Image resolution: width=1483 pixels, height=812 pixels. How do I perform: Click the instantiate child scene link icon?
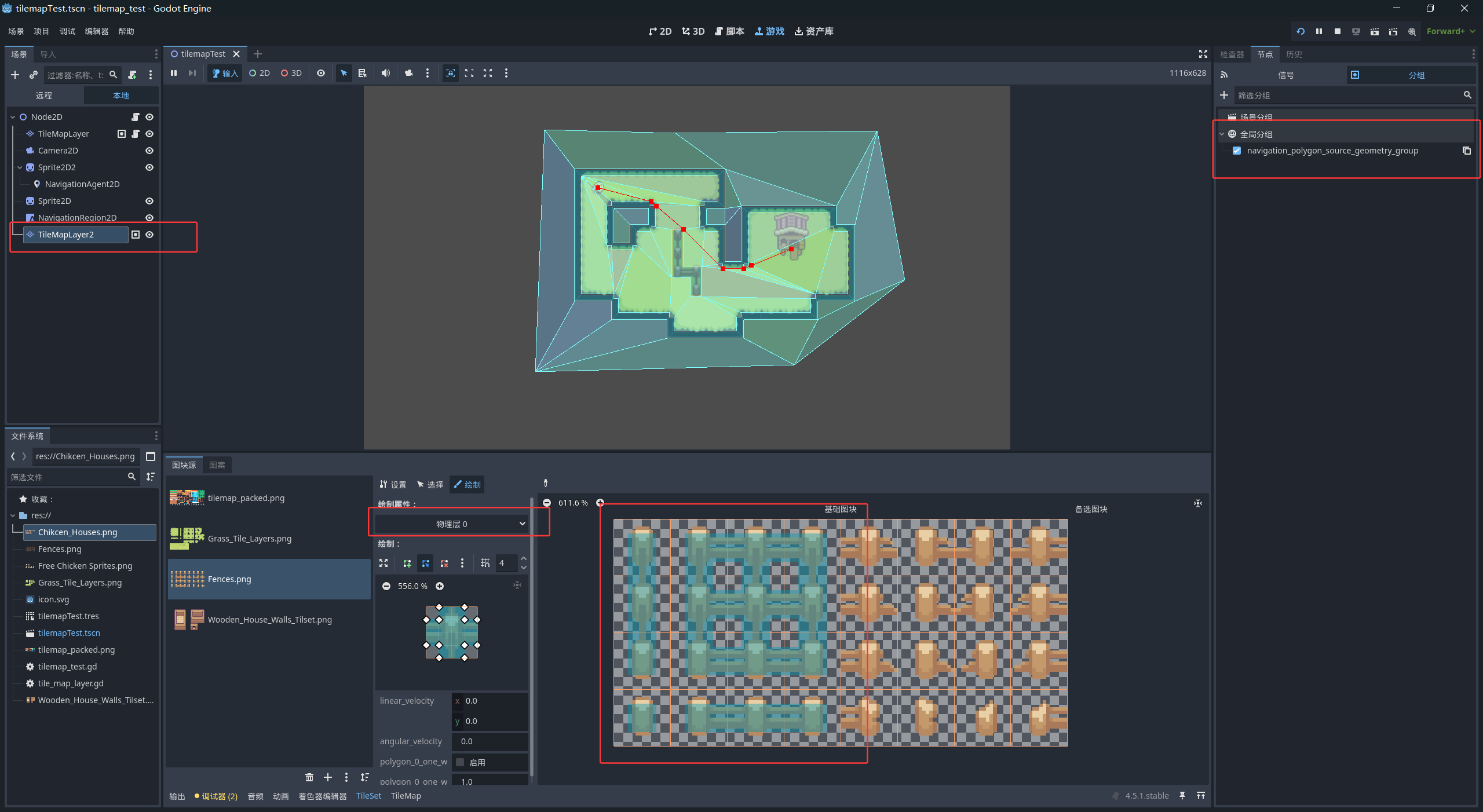[34, 75]
